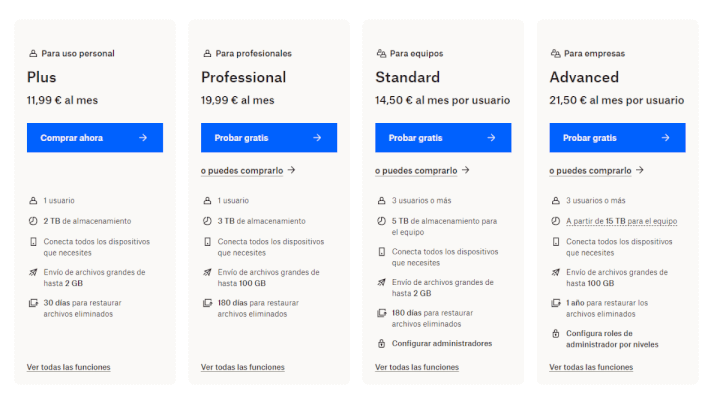Click the user icon beside 'Para uso personal'

coord(33,53)
